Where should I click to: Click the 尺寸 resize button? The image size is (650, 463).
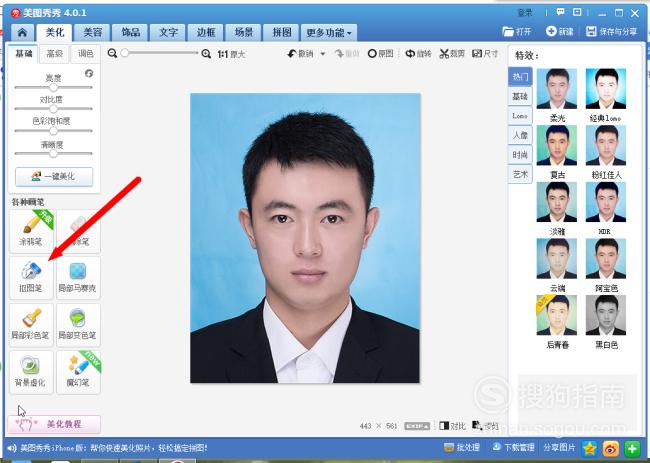(x=485, y=53)
